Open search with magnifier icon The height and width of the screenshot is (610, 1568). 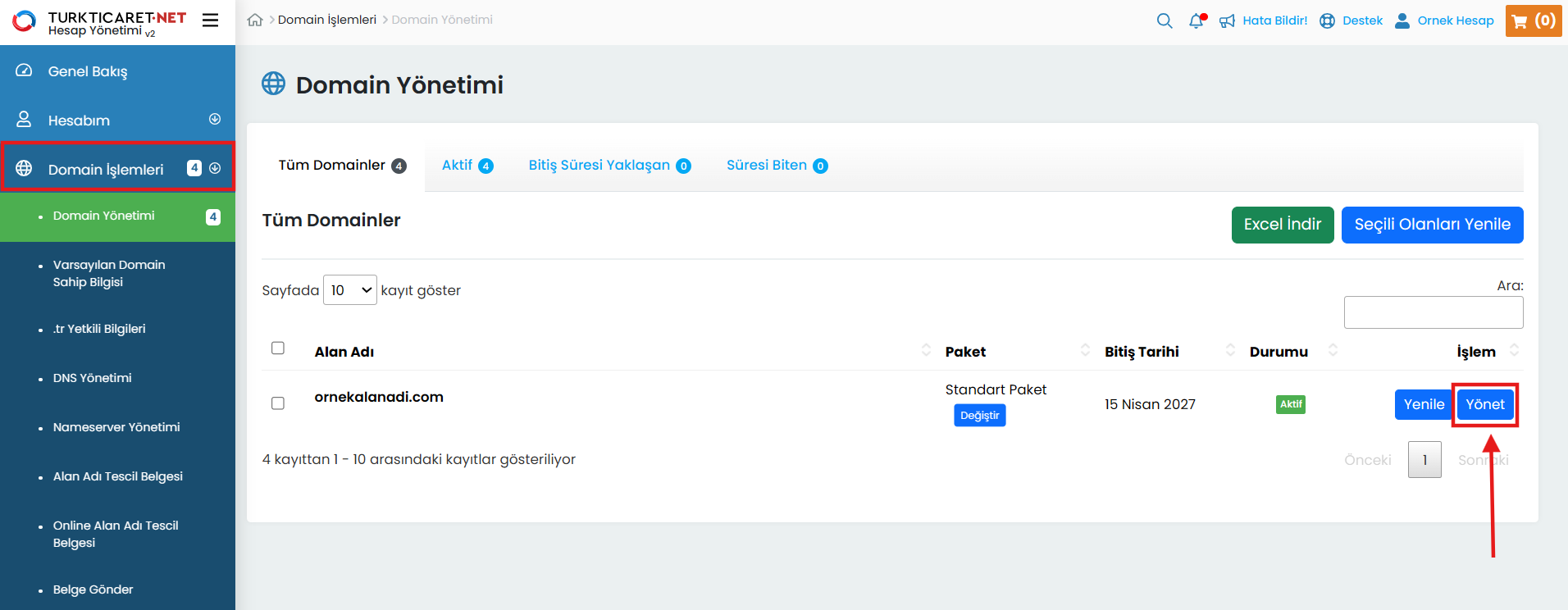point(1165,20)
